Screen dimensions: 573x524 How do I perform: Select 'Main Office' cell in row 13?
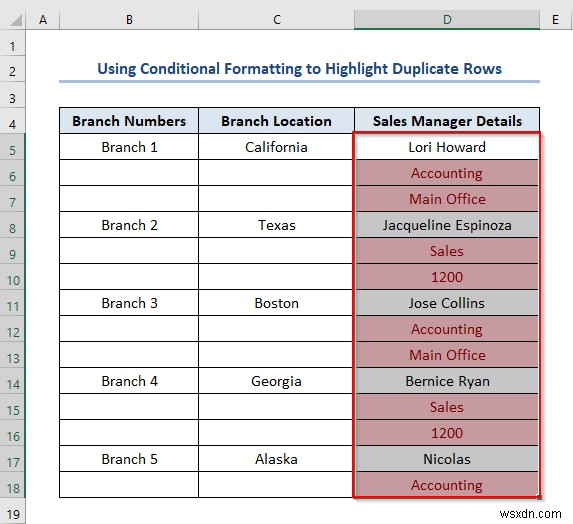[447, 355]
